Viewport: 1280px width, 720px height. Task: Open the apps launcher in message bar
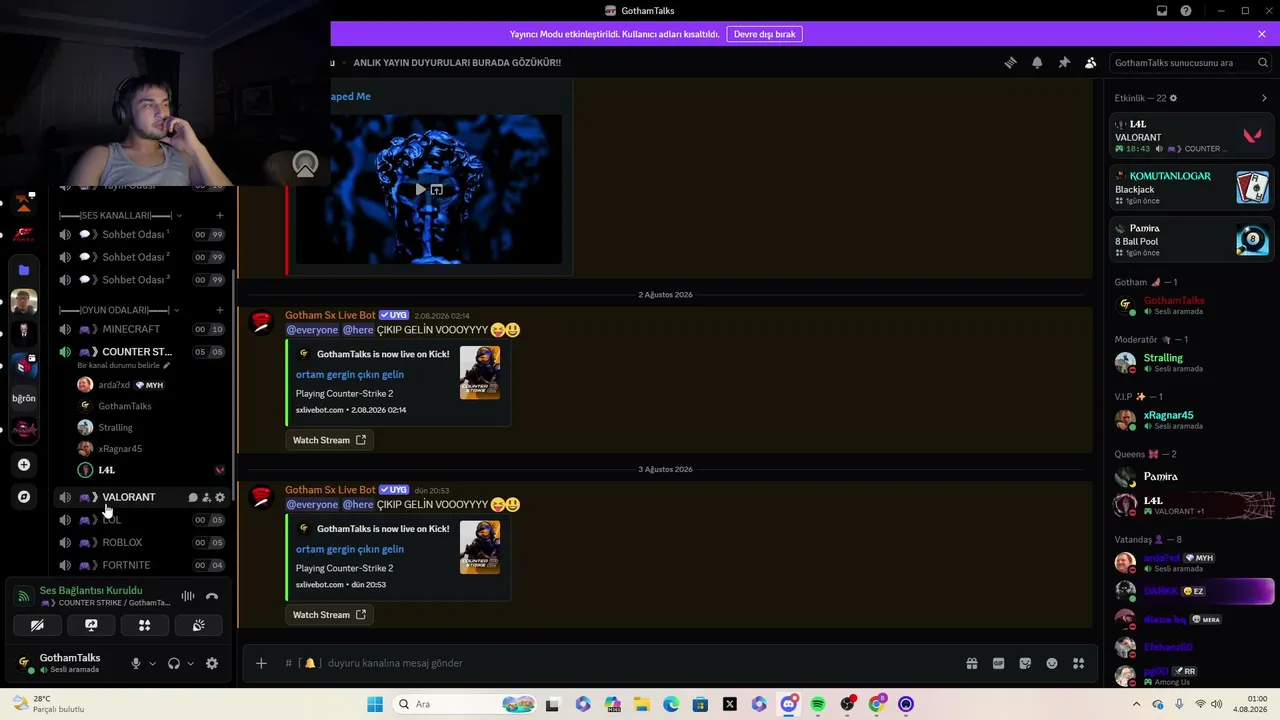coord(1078,663)
